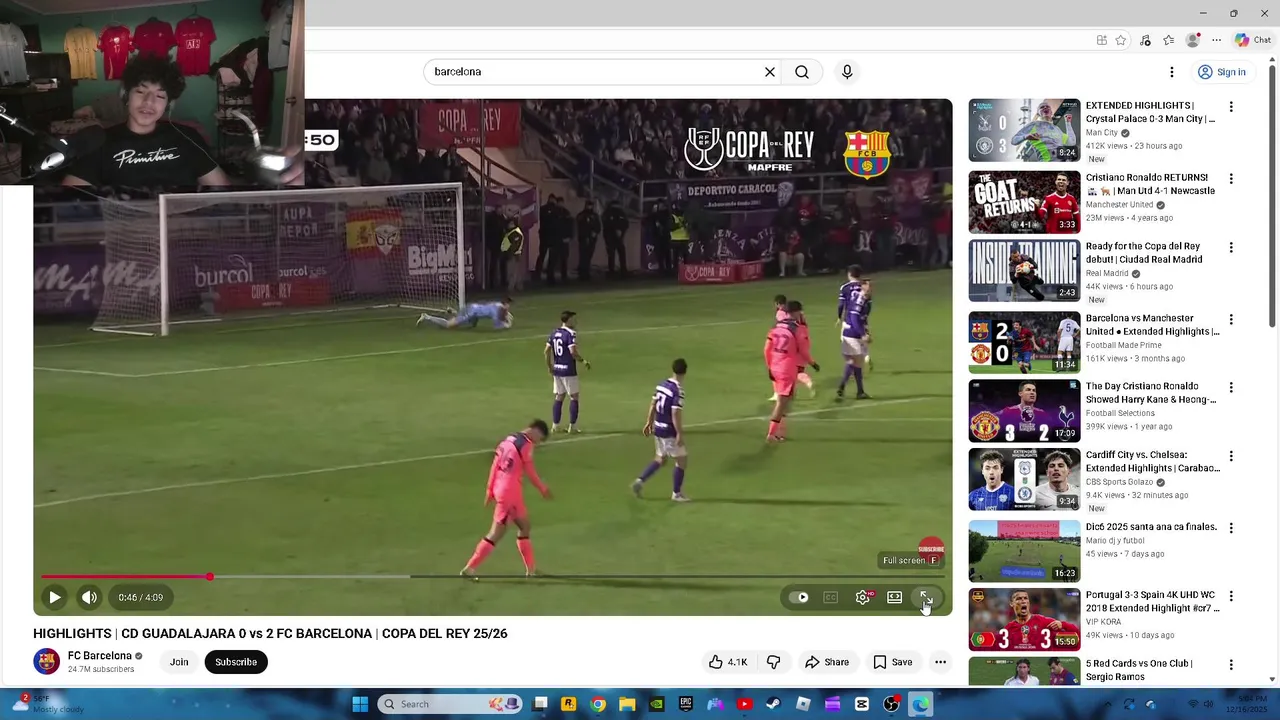
Task: Switch to Theater mode in the player
Action: pyautogui.click(x=894, y=597)
